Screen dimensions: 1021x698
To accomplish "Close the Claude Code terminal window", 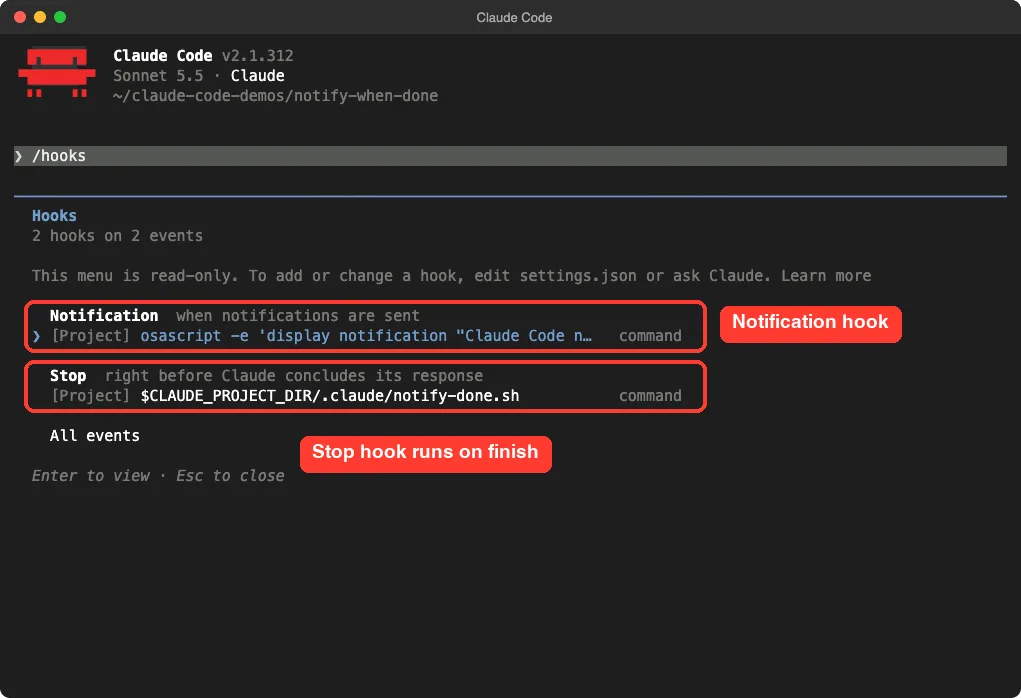I will [x=20, y=17].
